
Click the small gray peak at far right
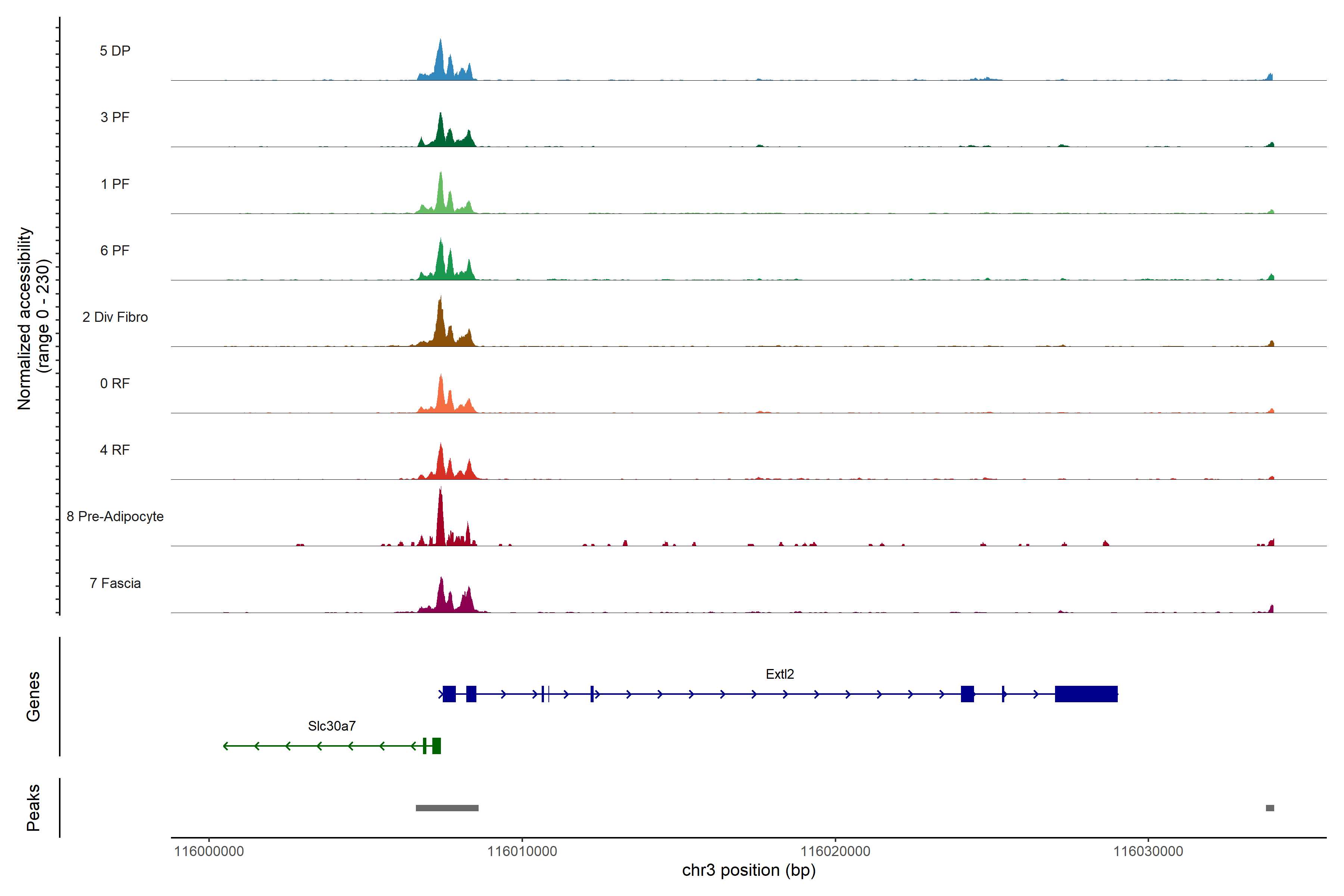point(1270,808)
